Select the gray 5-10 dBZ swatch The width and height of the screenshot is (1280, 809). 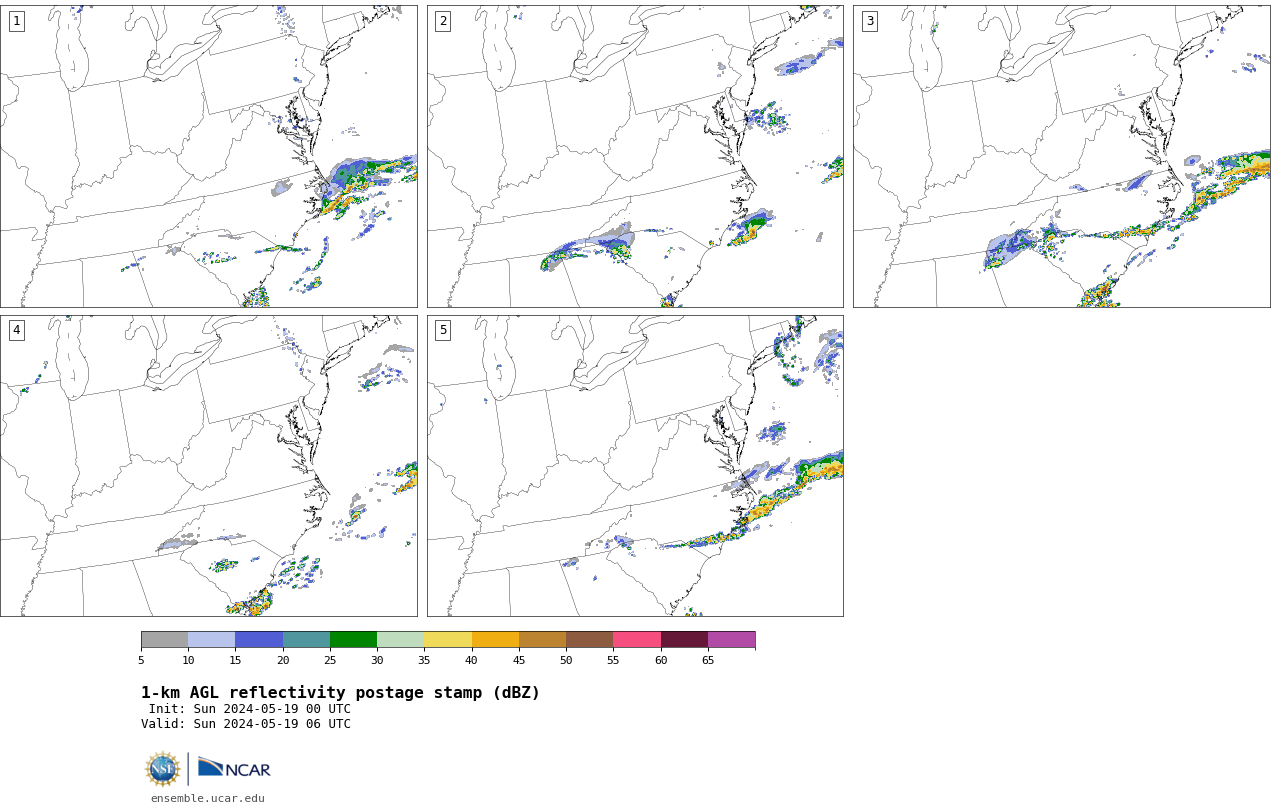(x=164, y=640)
